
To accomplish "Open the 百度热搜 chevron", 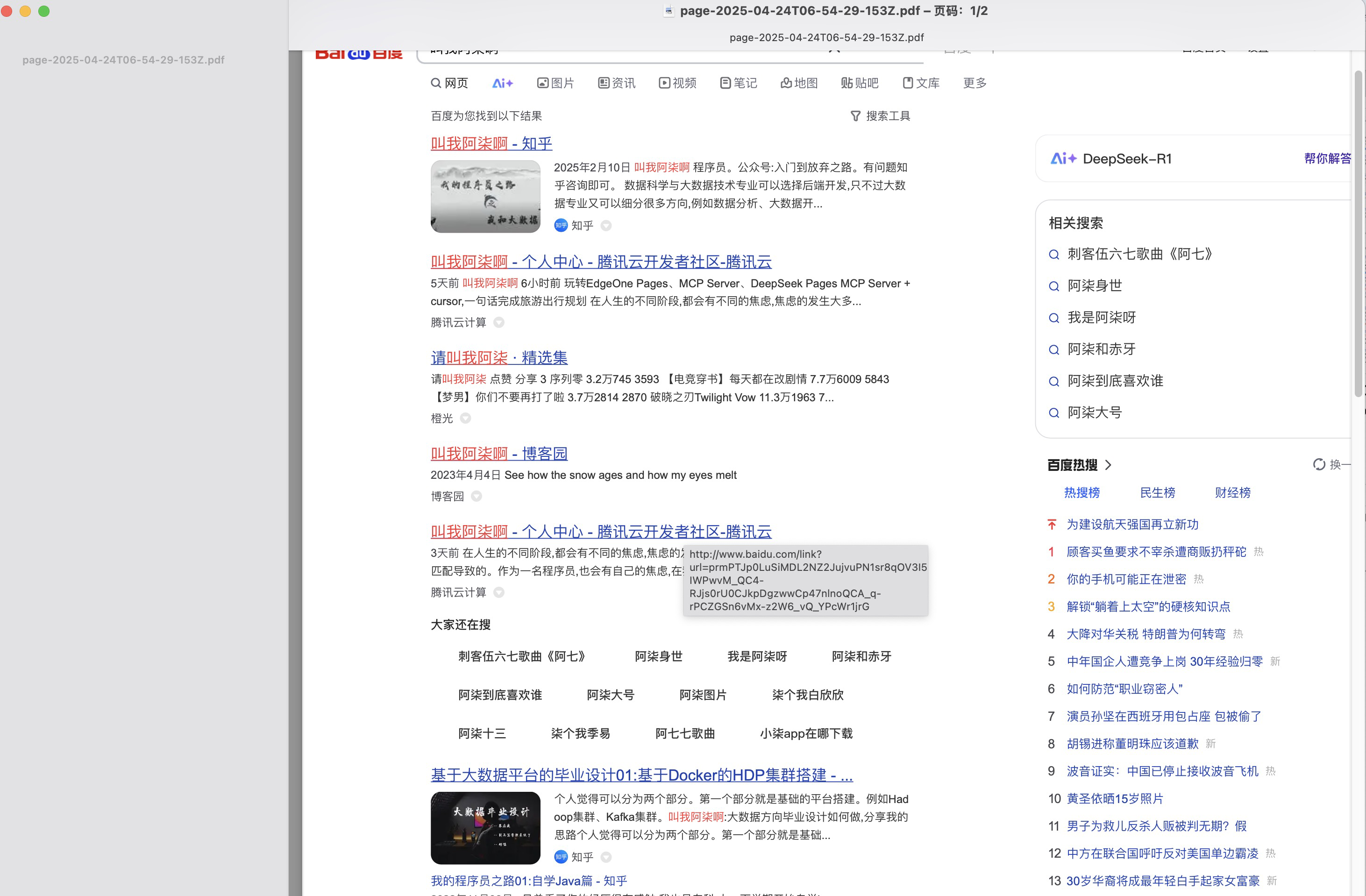I will click(1108, 465).
